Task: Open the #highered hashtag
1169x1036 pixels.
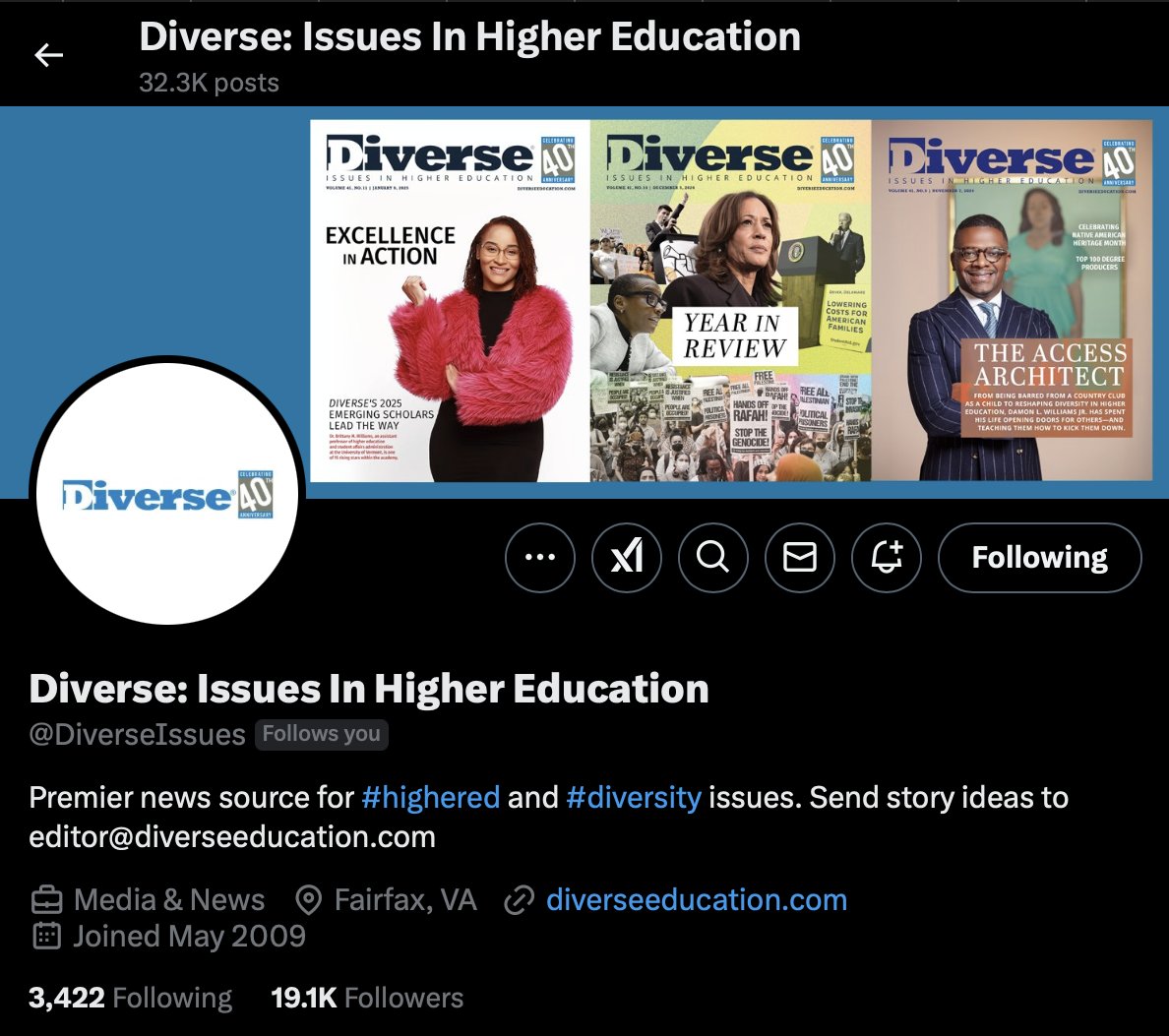Action: (x=432, y=797)
